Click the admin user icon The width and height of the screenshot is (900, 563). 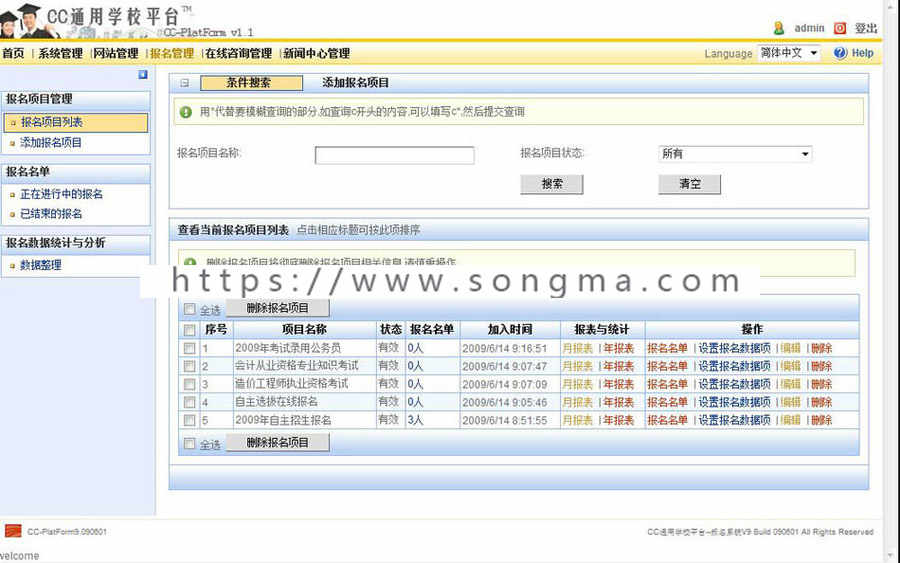[x=779, y=28]
